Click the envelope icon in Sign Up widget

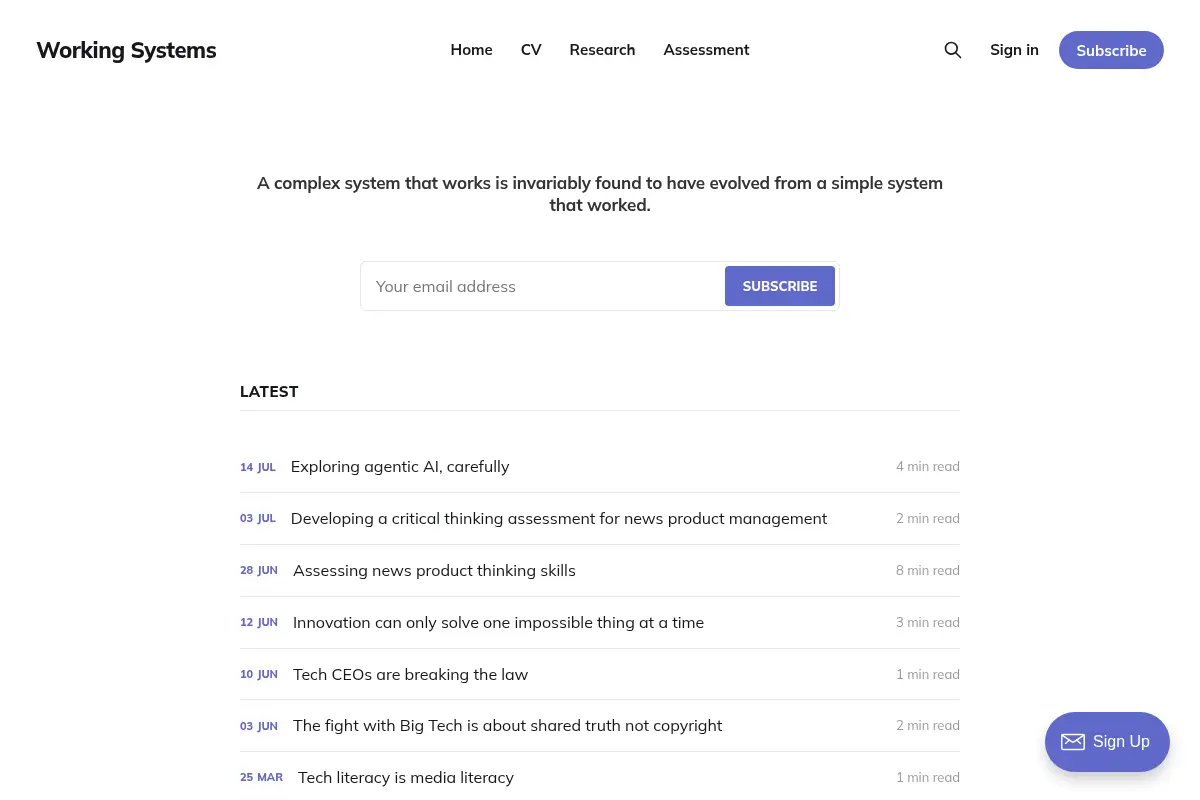[x=1073, y=742]
